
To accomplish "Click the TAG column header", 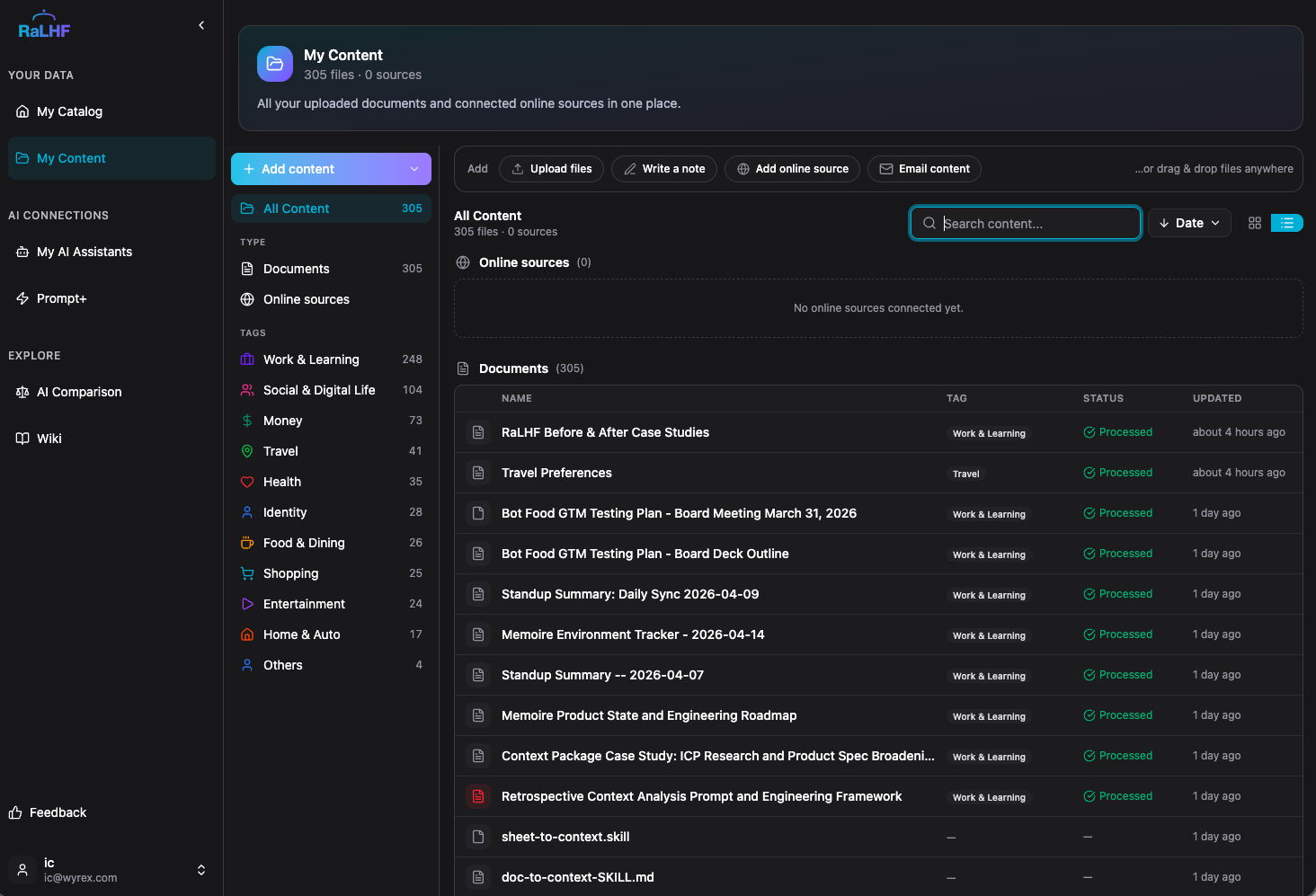I will 956,398.
